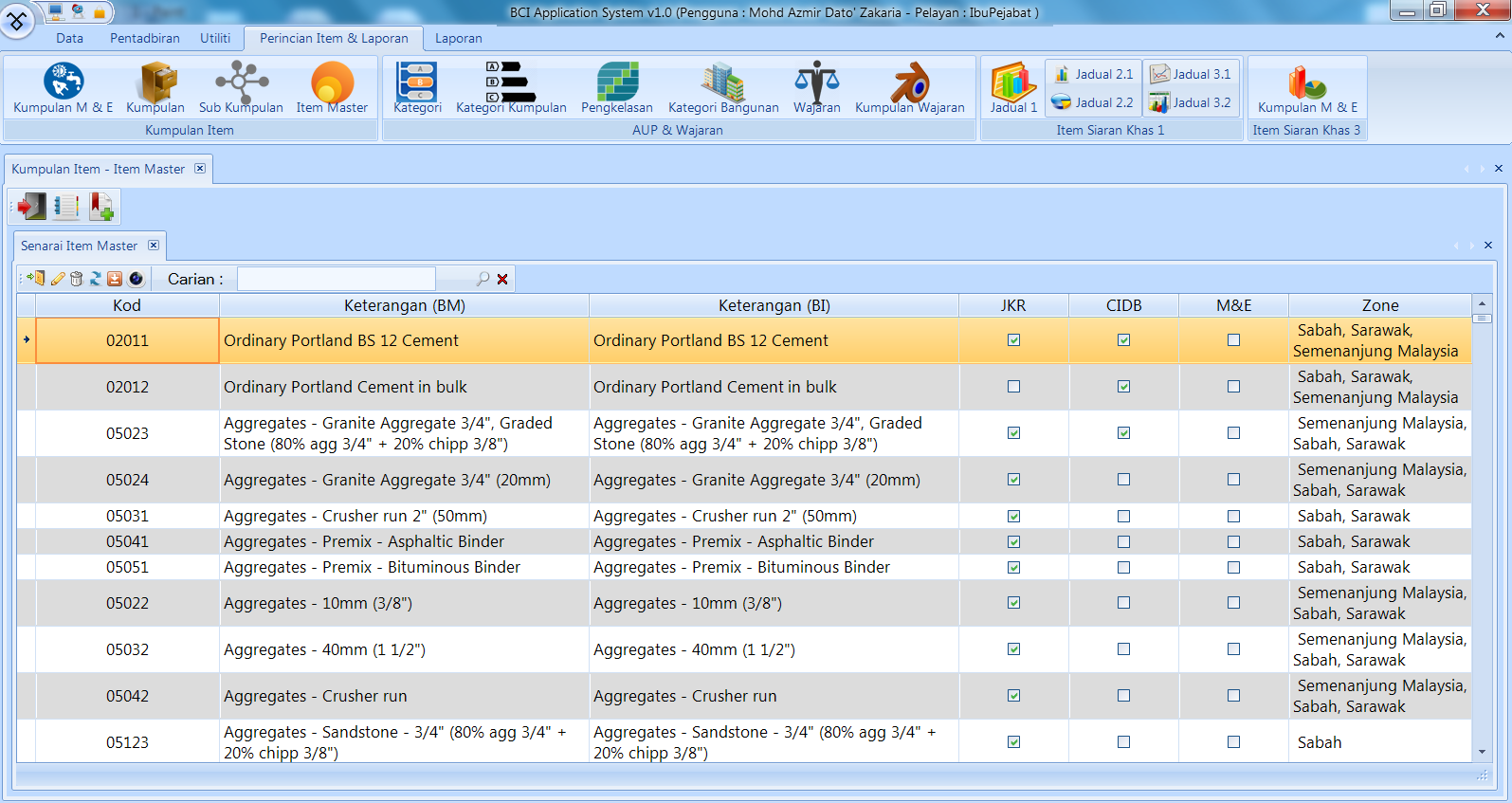1512x803 pixels.
Task: Select Perincian Item & Laporan tab
Action: tap(334, 38)
